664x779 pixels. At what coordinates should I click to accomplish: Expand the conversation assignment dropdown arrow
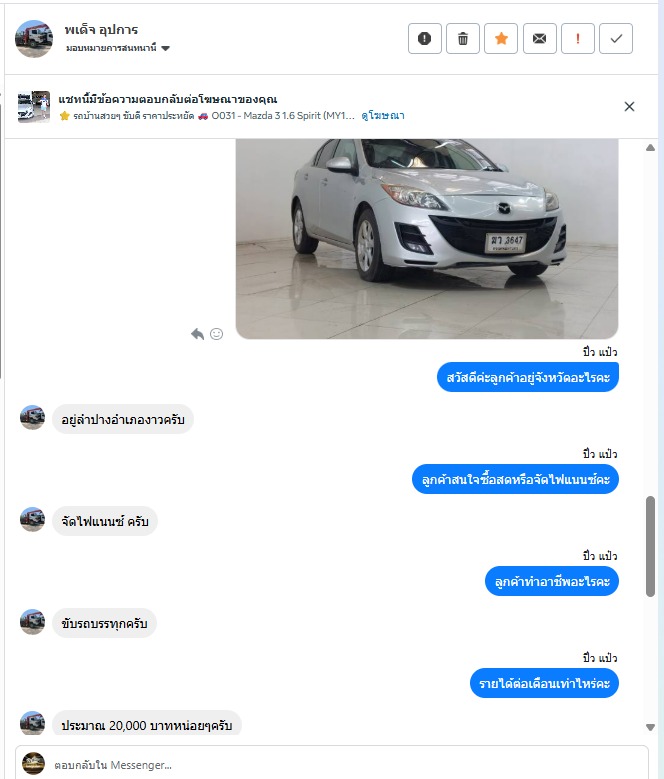pos(165,48)
